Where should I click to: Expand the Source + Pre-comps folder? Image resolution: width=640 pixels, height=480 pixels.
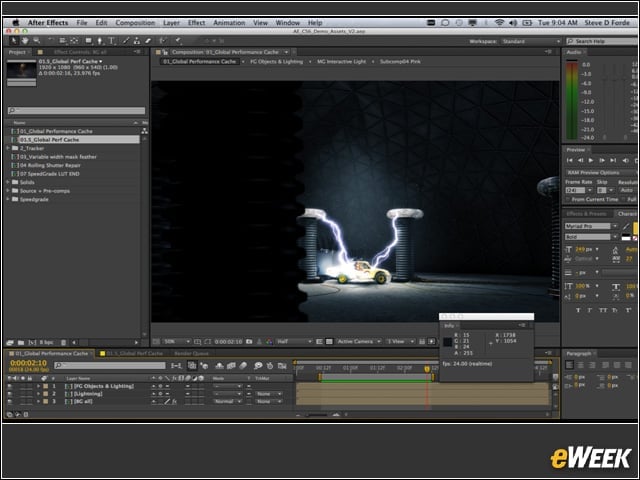8,191
